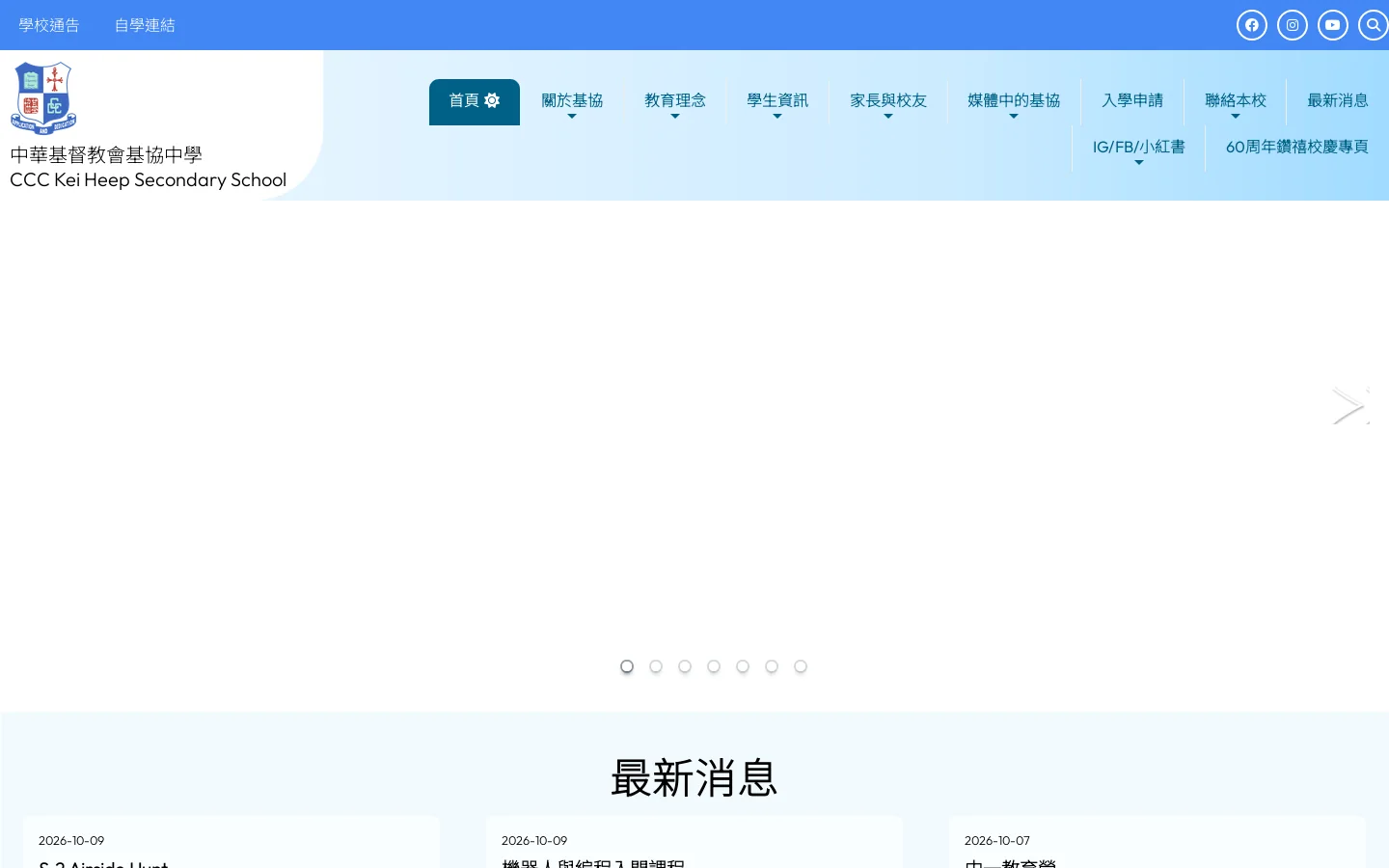Advance the slideshow with the next arrow
The height and width of the screenshot is (868, 1389).
1349,406
